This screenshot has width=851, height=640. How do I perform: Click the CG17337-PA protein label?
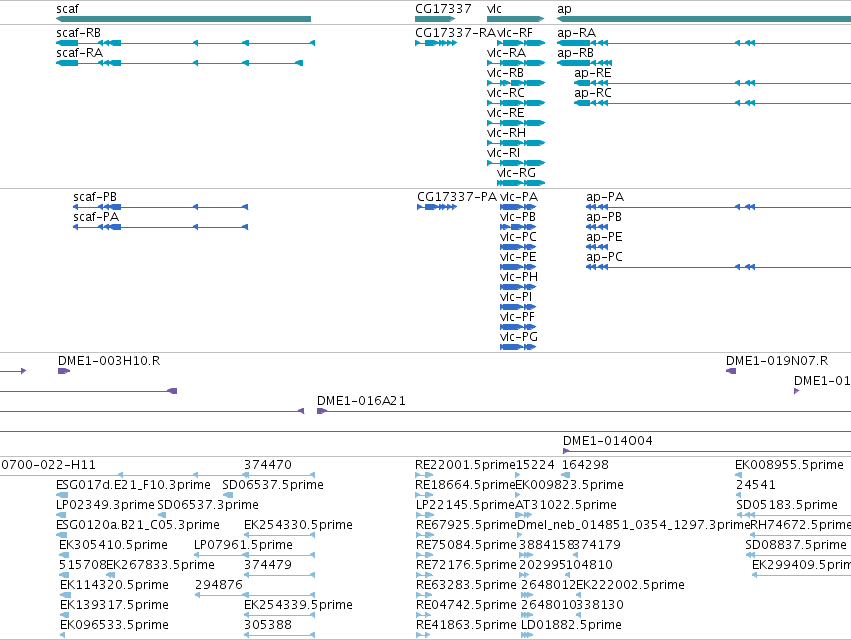coord(457,197)
